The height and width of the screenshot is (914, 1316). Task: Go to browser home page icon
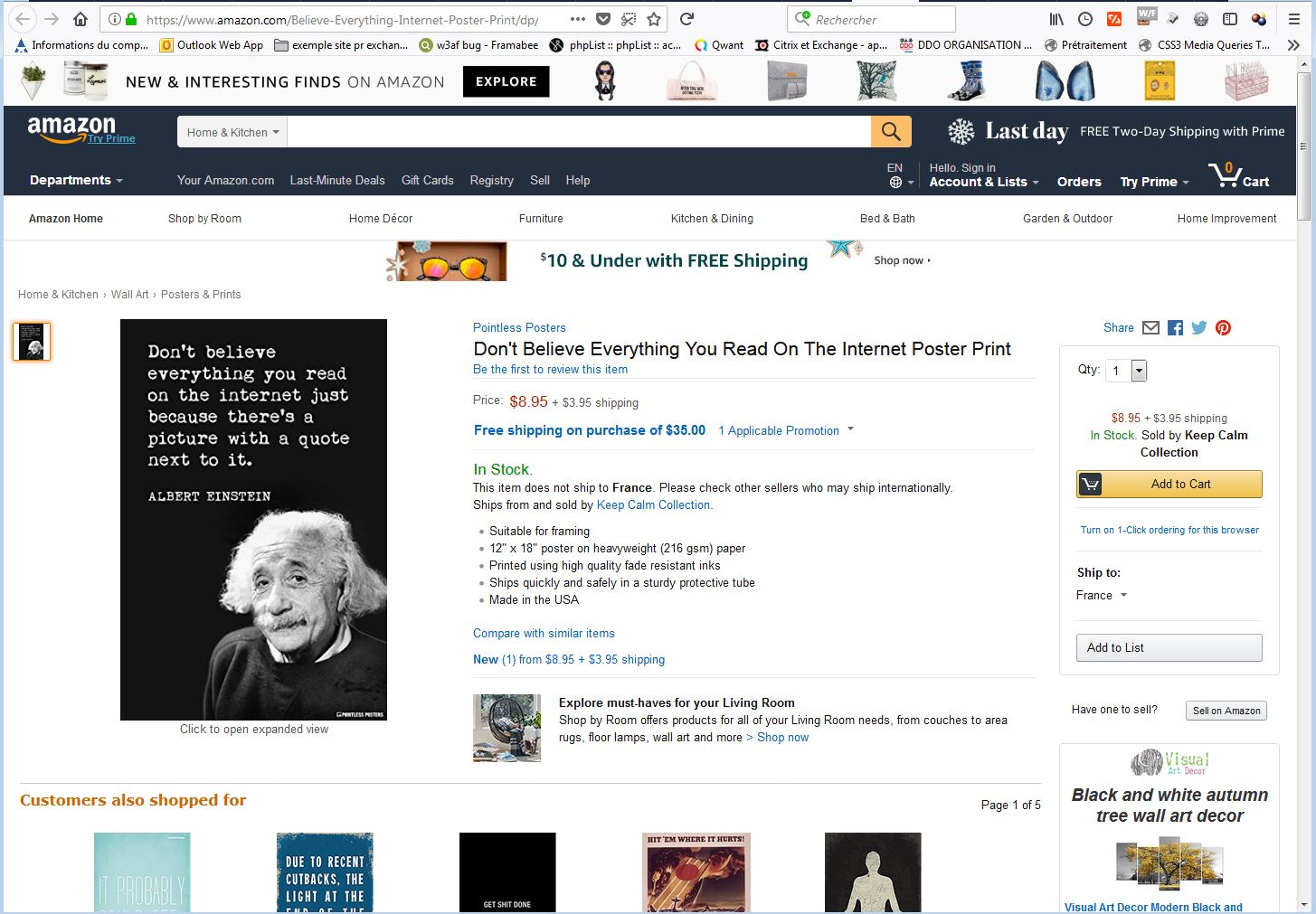point(80,19)
